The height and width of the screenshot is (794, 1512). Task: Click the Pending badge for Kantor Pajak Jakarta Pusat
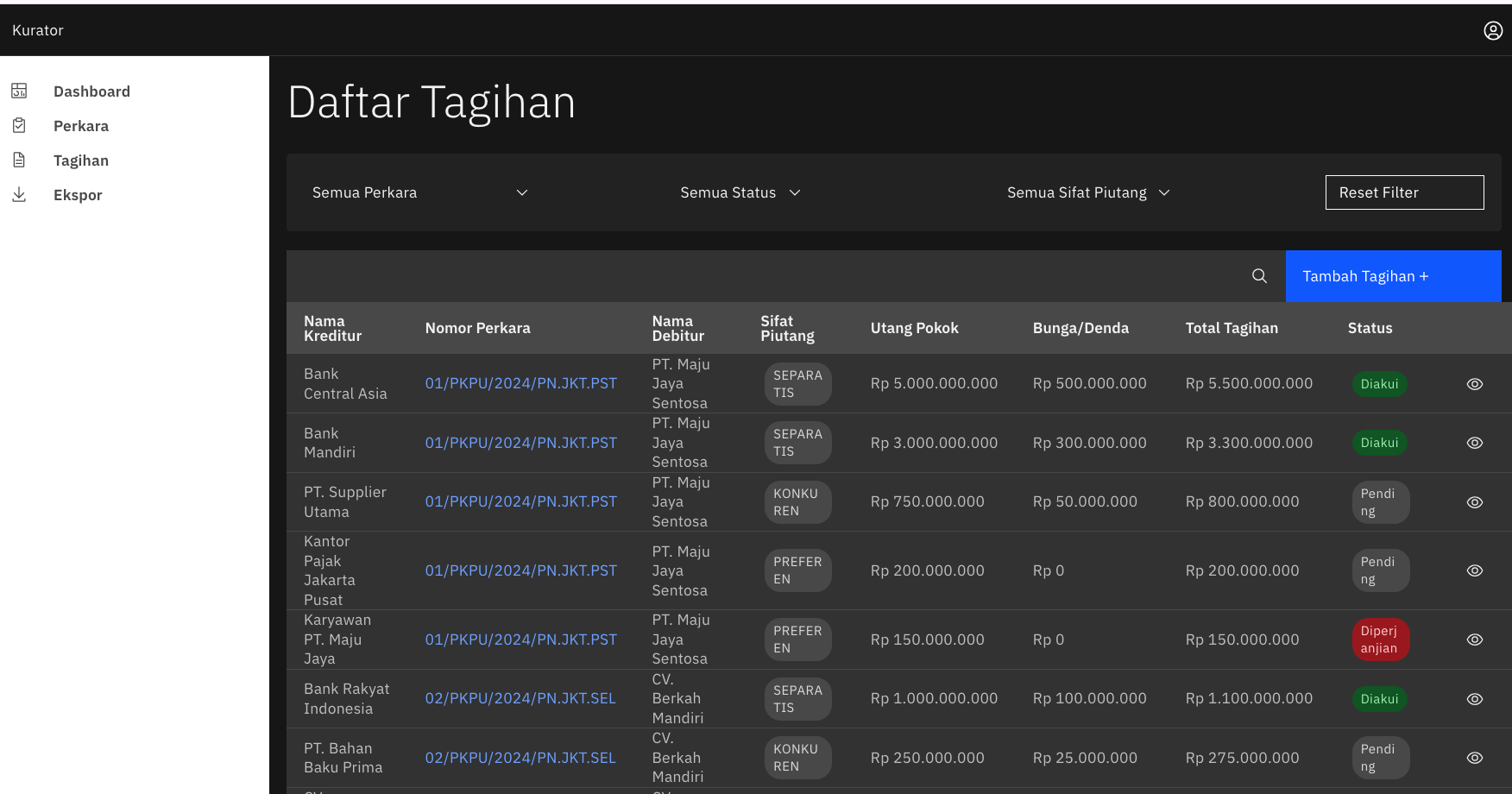coord(1381,570)
